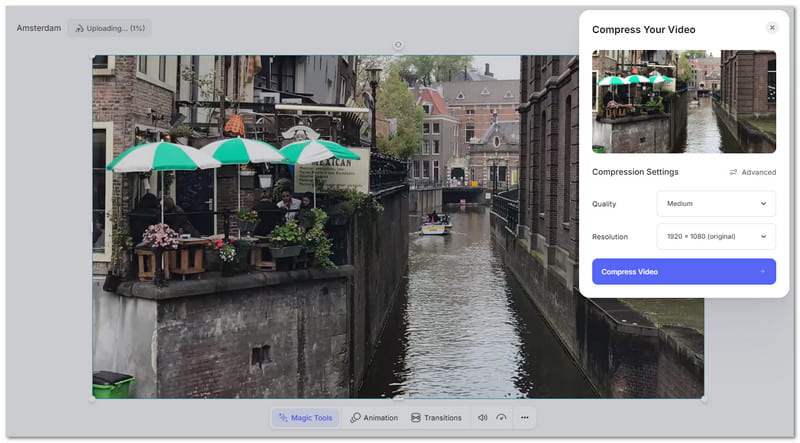Click the Magic Tools sparkle icon
The width and height of the screenshot is (800, 443).
(x=283, y=418)
